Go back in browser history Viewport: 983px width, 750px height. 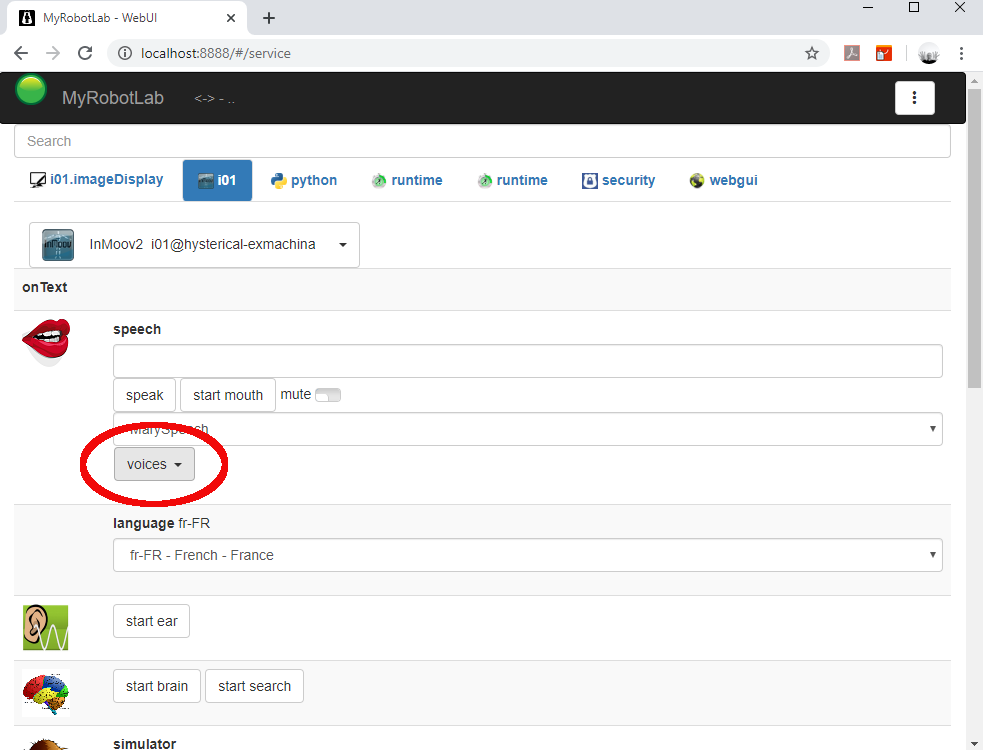21,53
